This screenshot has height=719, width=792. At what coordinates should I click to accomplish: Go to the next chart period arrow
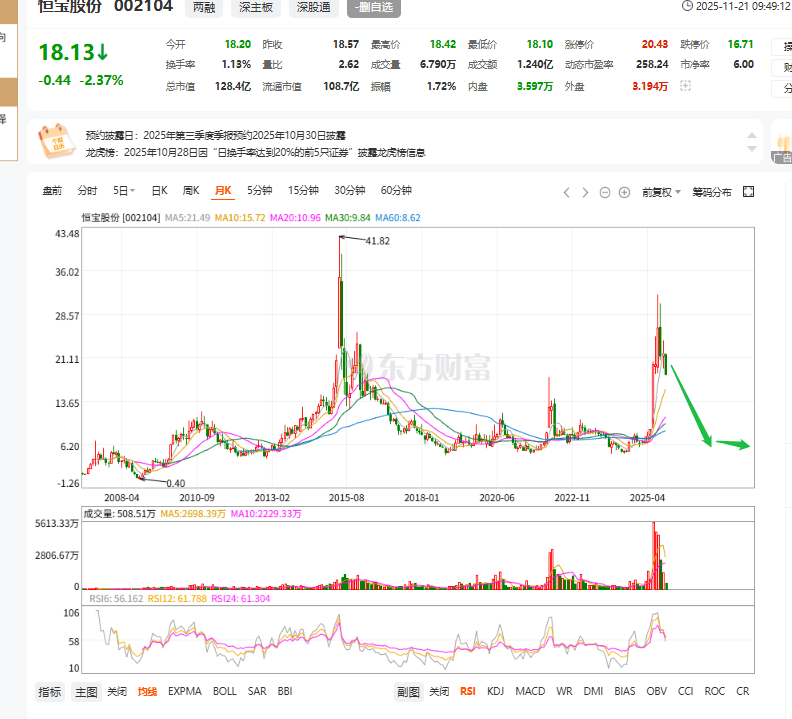click(x=585, y=193)
